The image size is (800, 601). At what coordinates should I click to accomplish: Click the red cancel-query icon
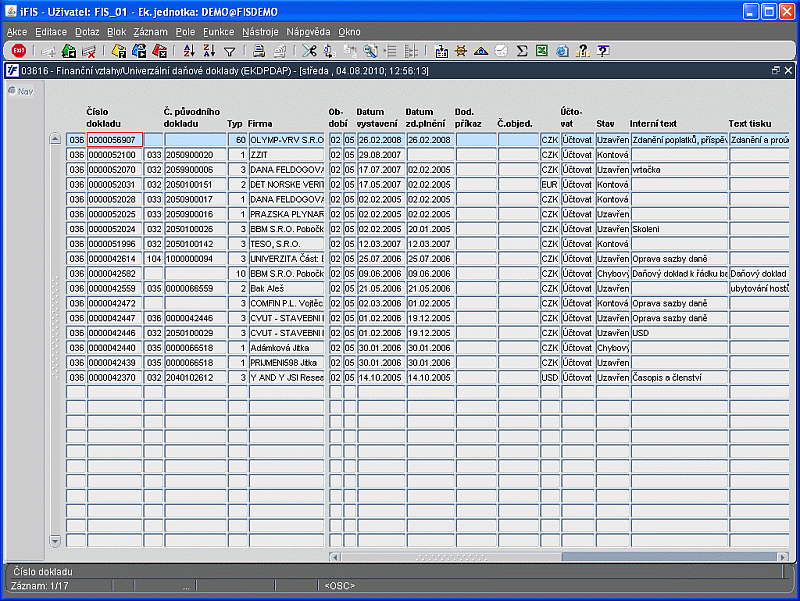coord(159,51)
